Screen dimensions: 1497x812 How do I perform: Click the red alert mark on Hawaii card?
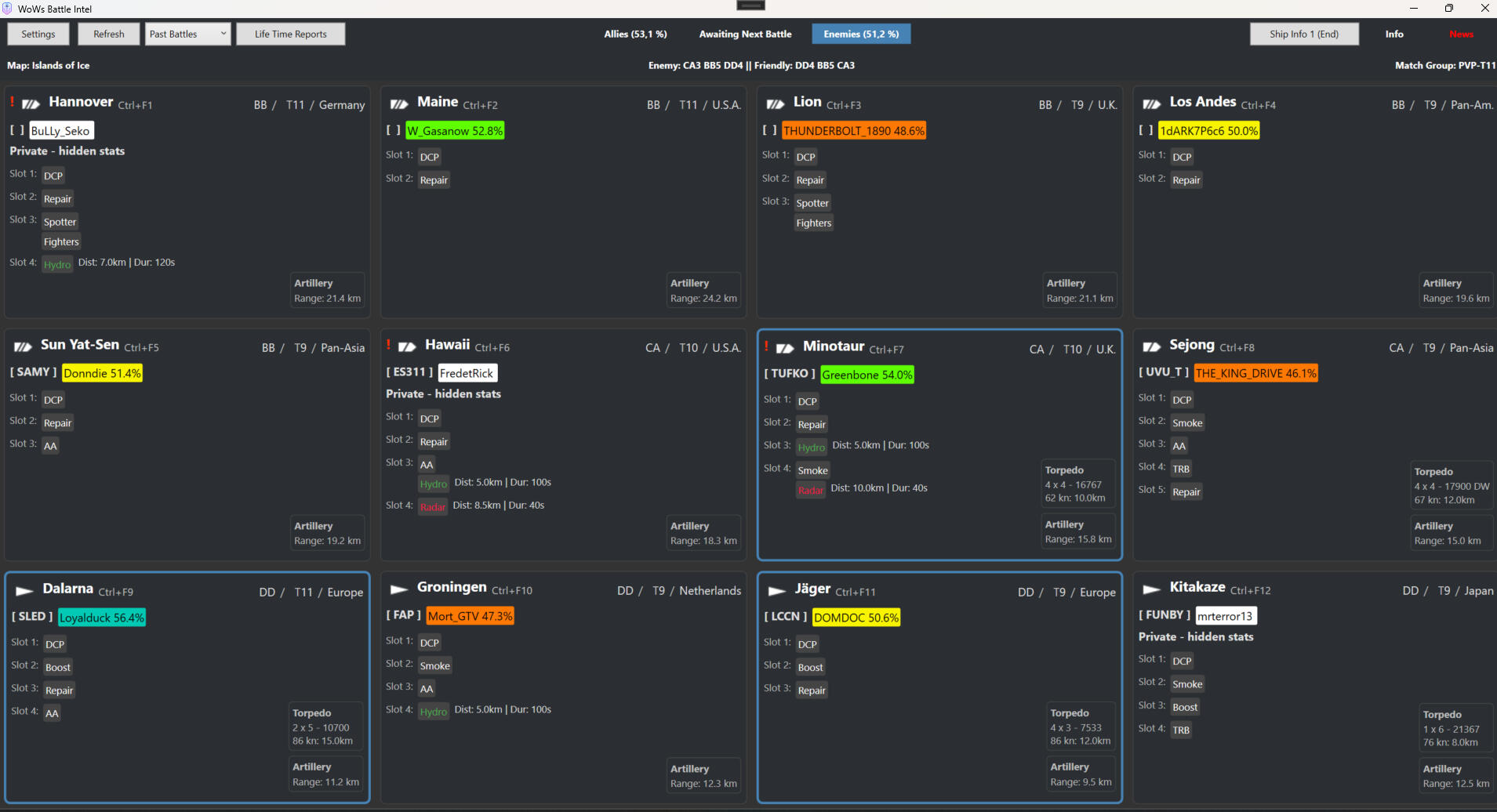(388, 344)
